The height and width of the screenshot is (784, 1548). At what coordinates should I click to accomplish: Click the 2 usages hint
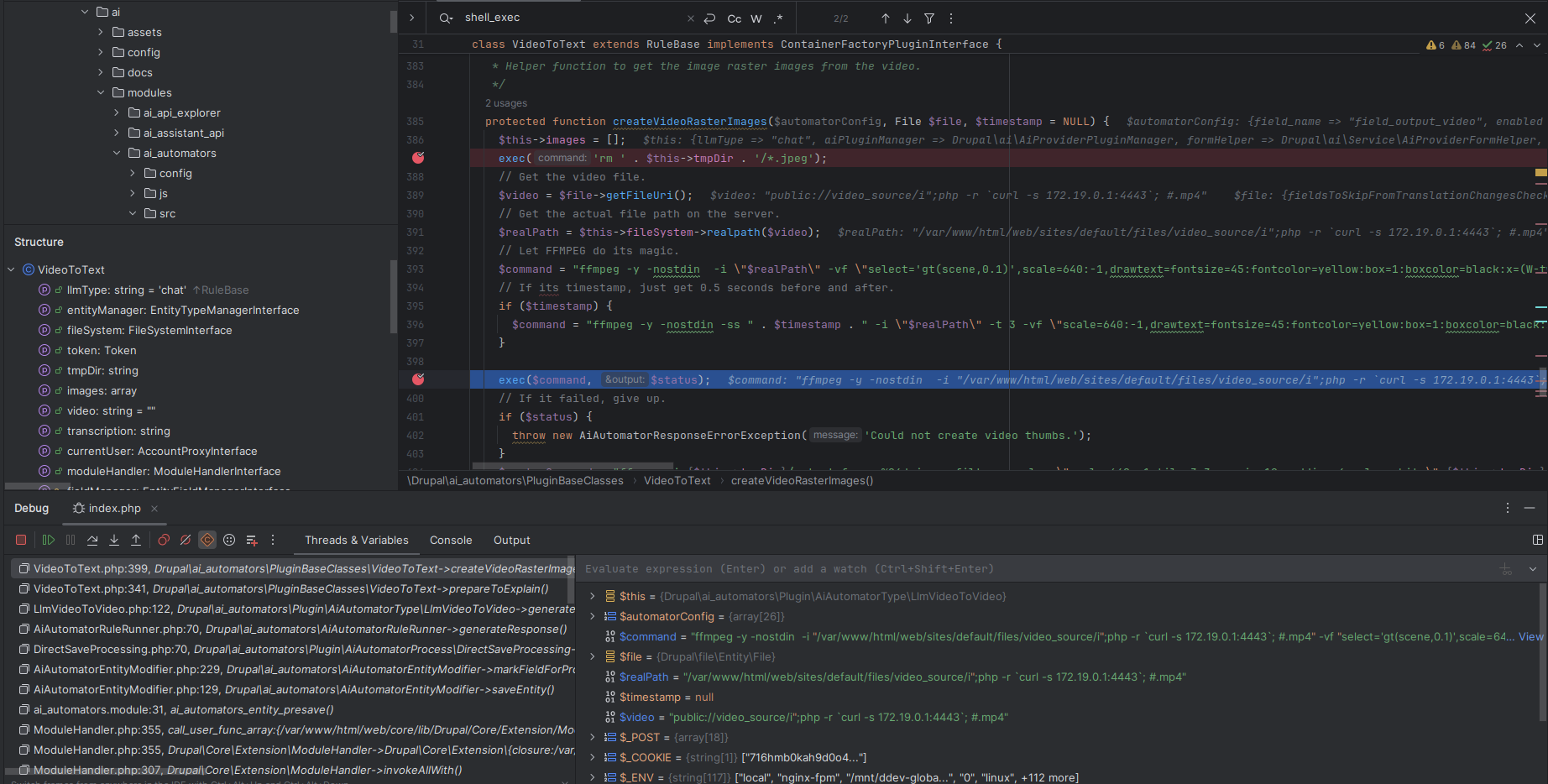pos(506,103)
